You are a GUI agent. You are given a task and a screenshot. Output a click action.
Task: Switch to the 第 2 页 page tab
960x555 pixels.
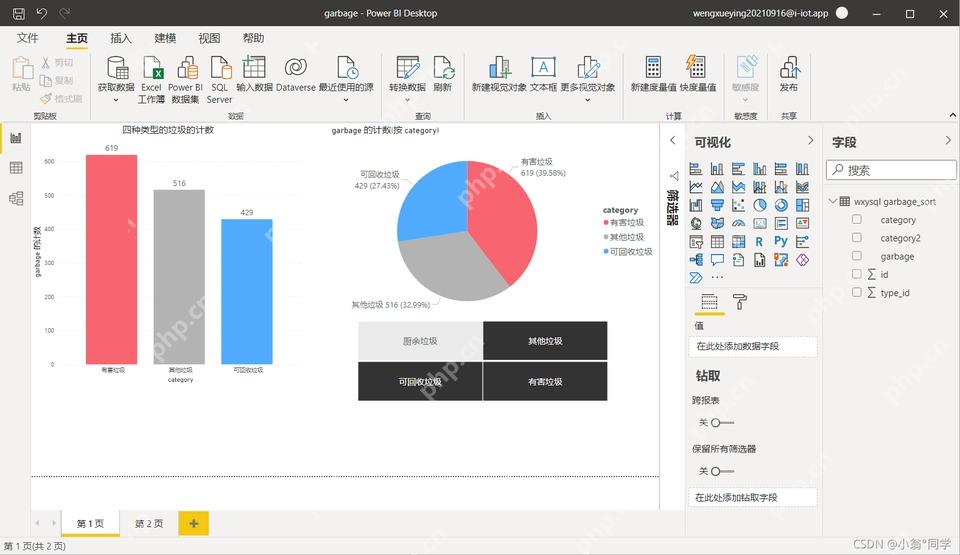149,524
